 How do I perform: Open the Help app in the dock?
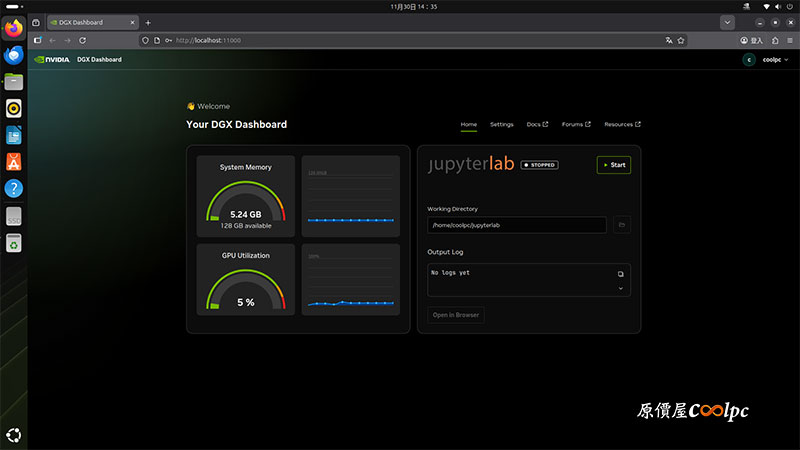coord(14,188)
